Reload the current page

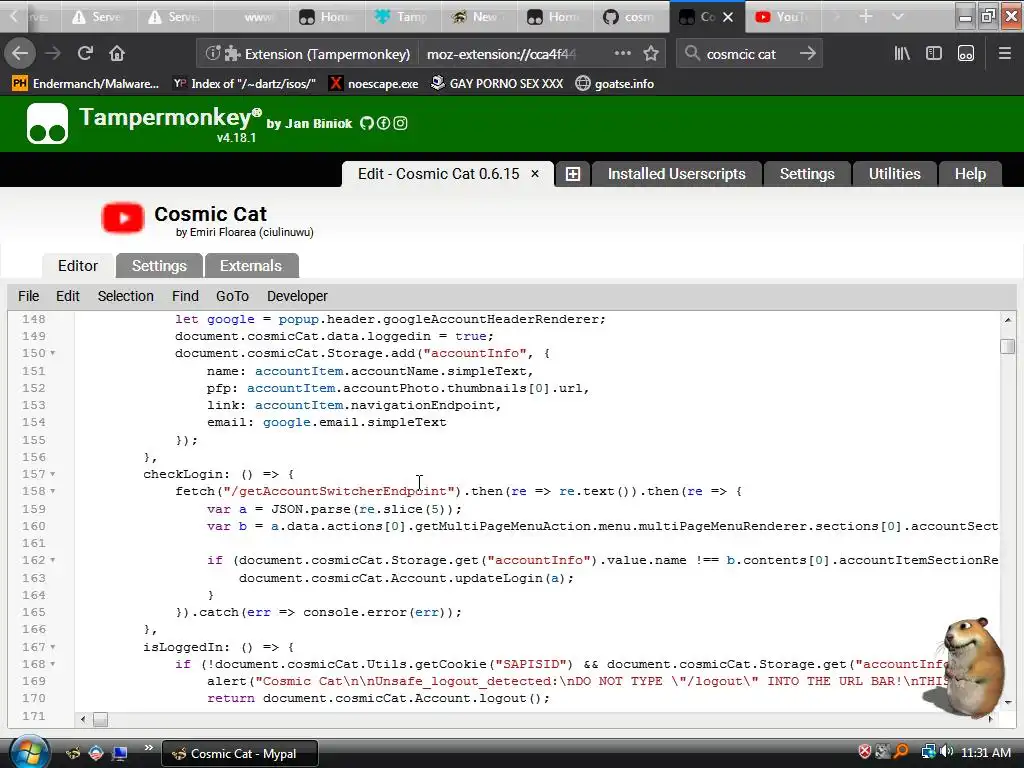86,53
